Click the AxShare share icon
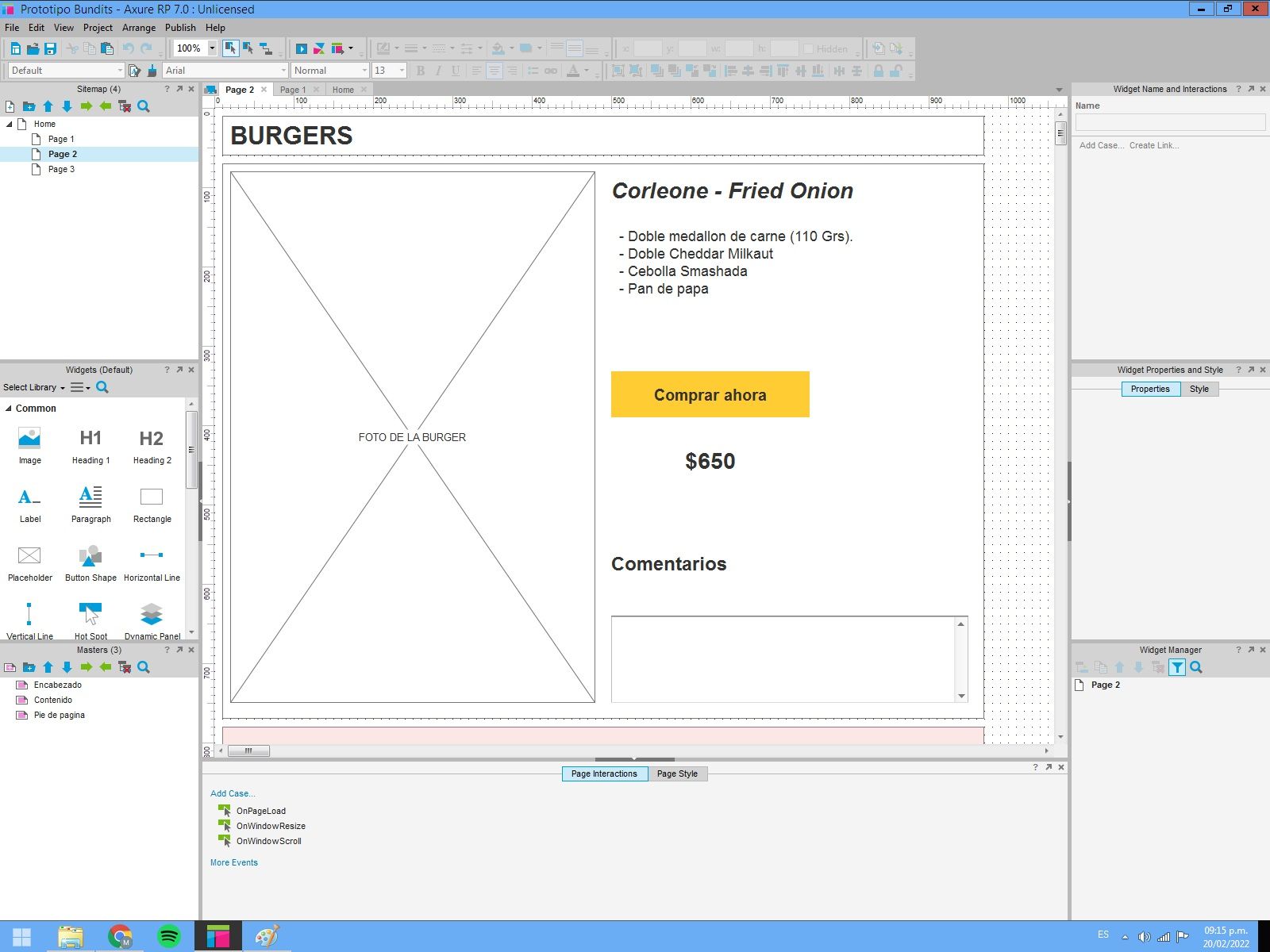The width and height of the screenshot is (1270, 952). (x=319, y=48)
